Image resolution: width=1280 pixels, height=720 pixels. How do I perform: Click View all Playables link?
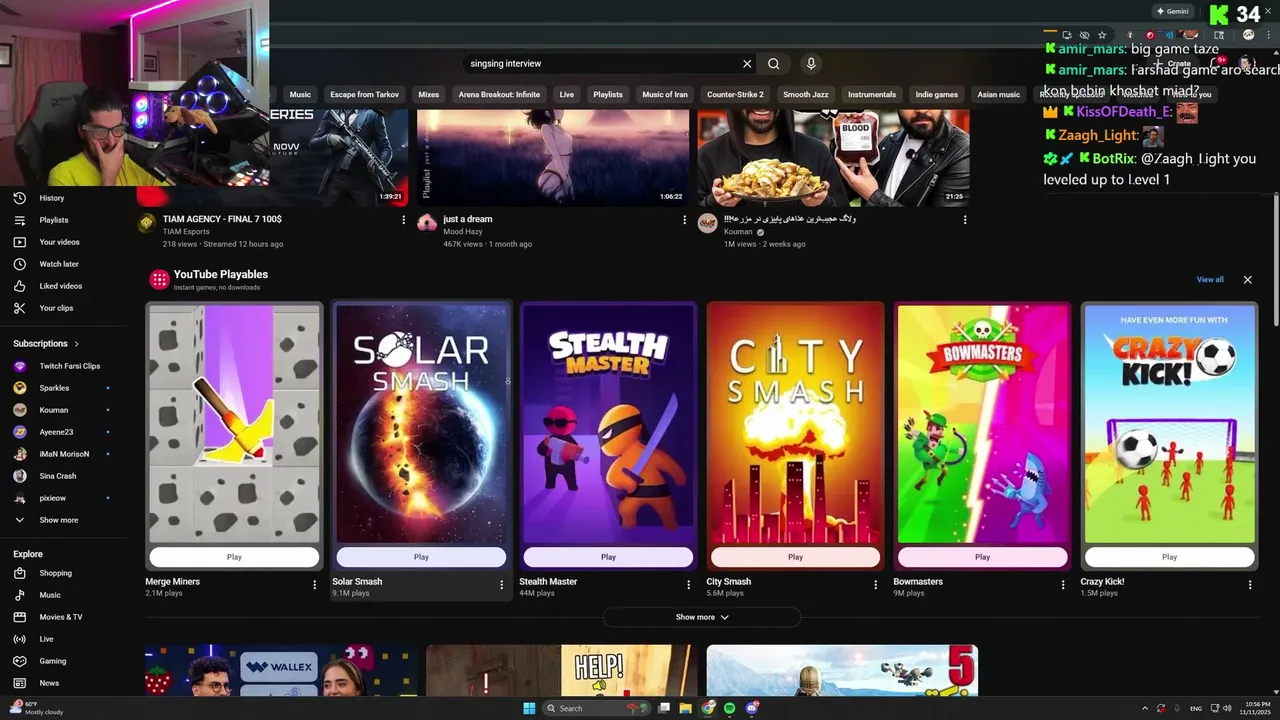coord(1210,280)
